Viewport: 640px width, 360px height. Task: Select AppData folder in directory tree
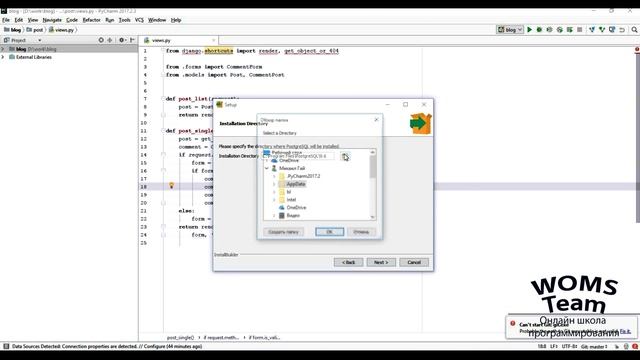296,184
